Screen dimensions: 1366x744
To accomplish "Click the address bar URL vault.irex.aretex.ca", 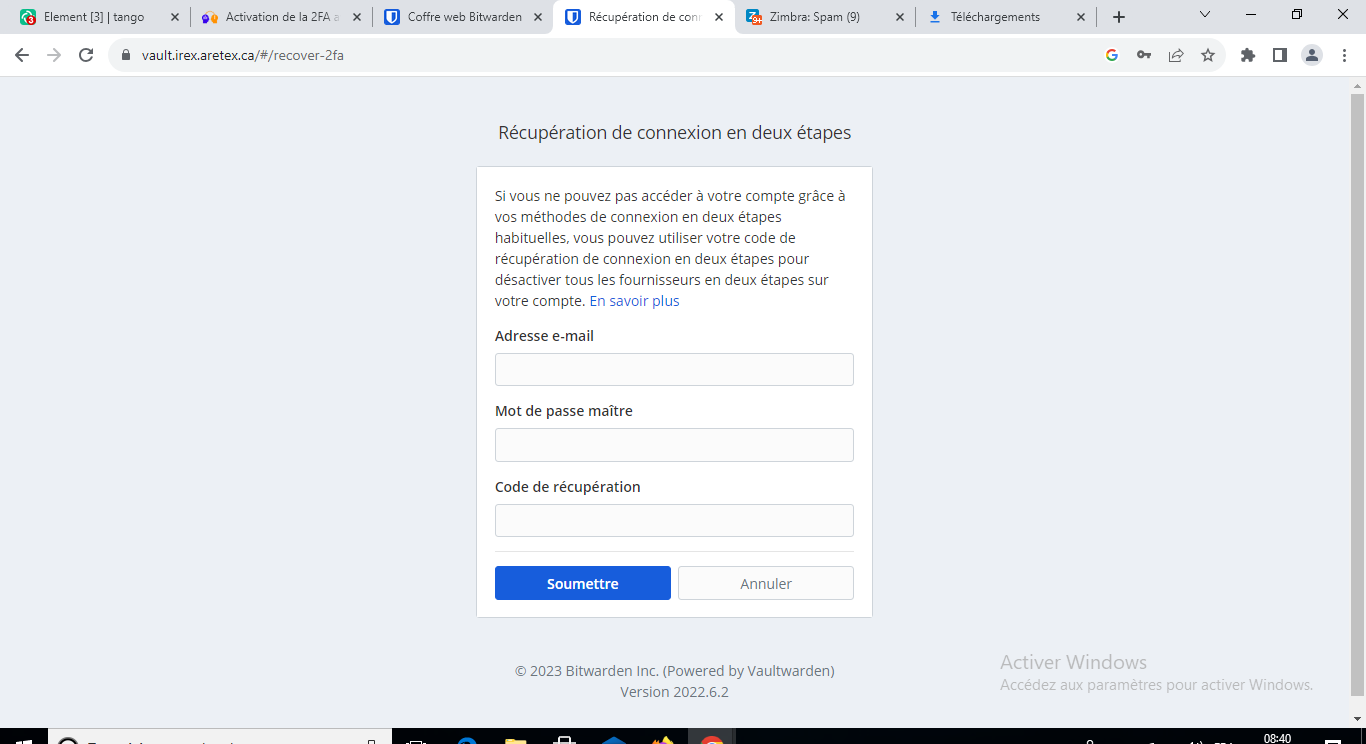I will (x=243, y=56).
